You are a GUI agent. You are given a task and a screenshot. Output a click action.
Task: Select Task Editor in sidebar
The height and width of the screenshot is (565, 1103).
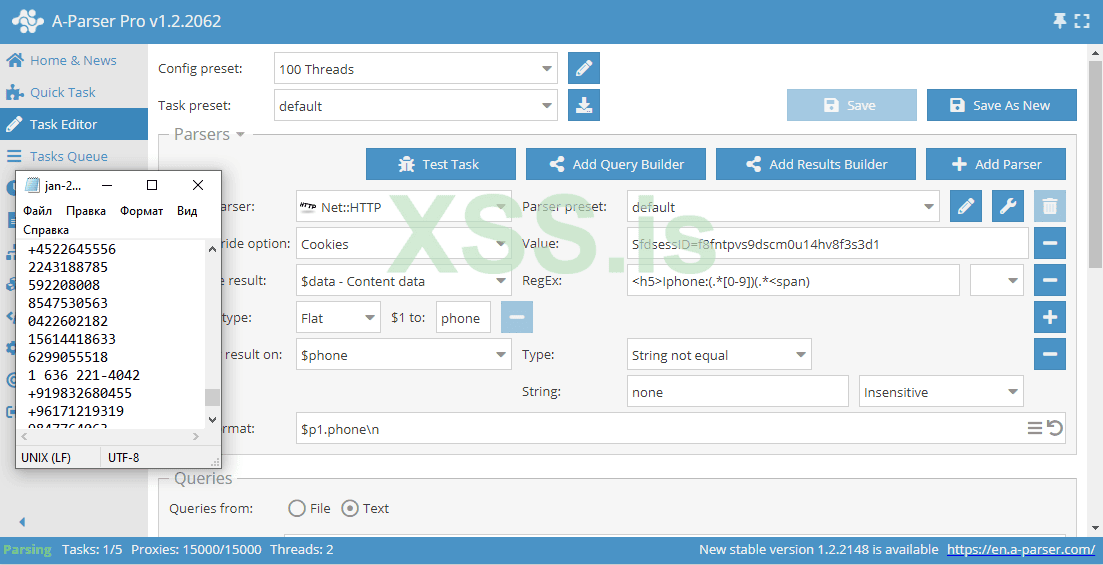click(x=74, y=125)
